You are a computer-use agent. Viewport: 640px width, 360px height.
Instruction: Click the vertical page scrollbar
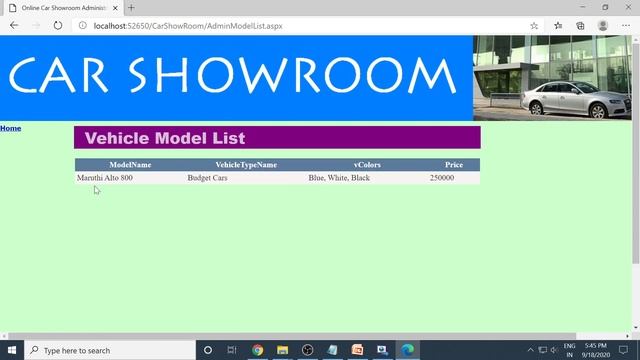coord(636,153)
